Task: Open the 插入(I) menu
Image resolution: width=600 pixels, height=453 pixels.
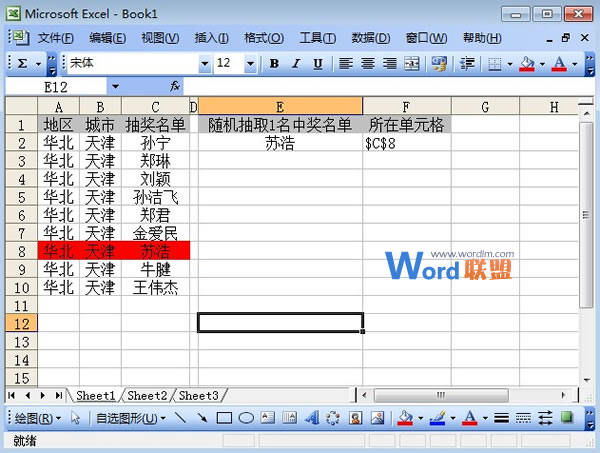Action: 212,38
